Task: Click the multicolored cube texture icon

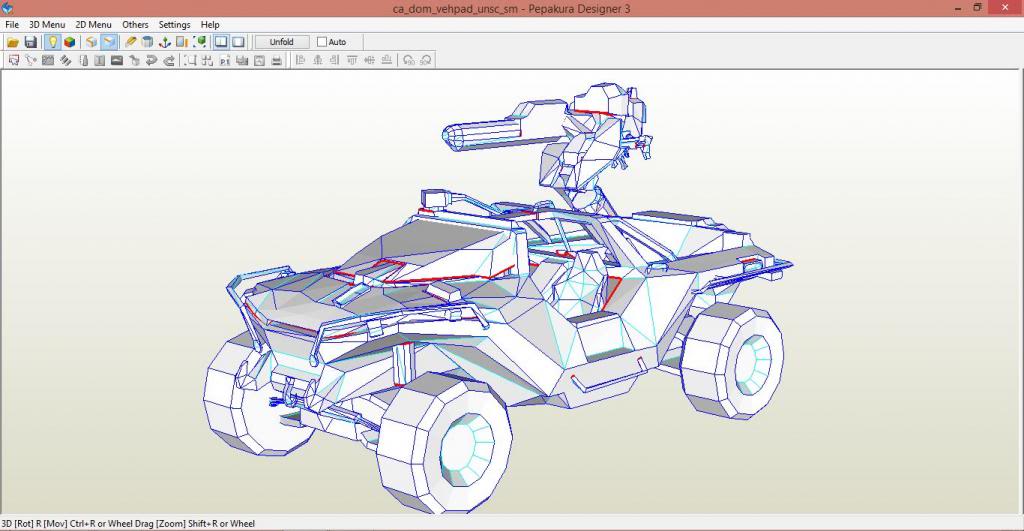Action: (69, 42)
